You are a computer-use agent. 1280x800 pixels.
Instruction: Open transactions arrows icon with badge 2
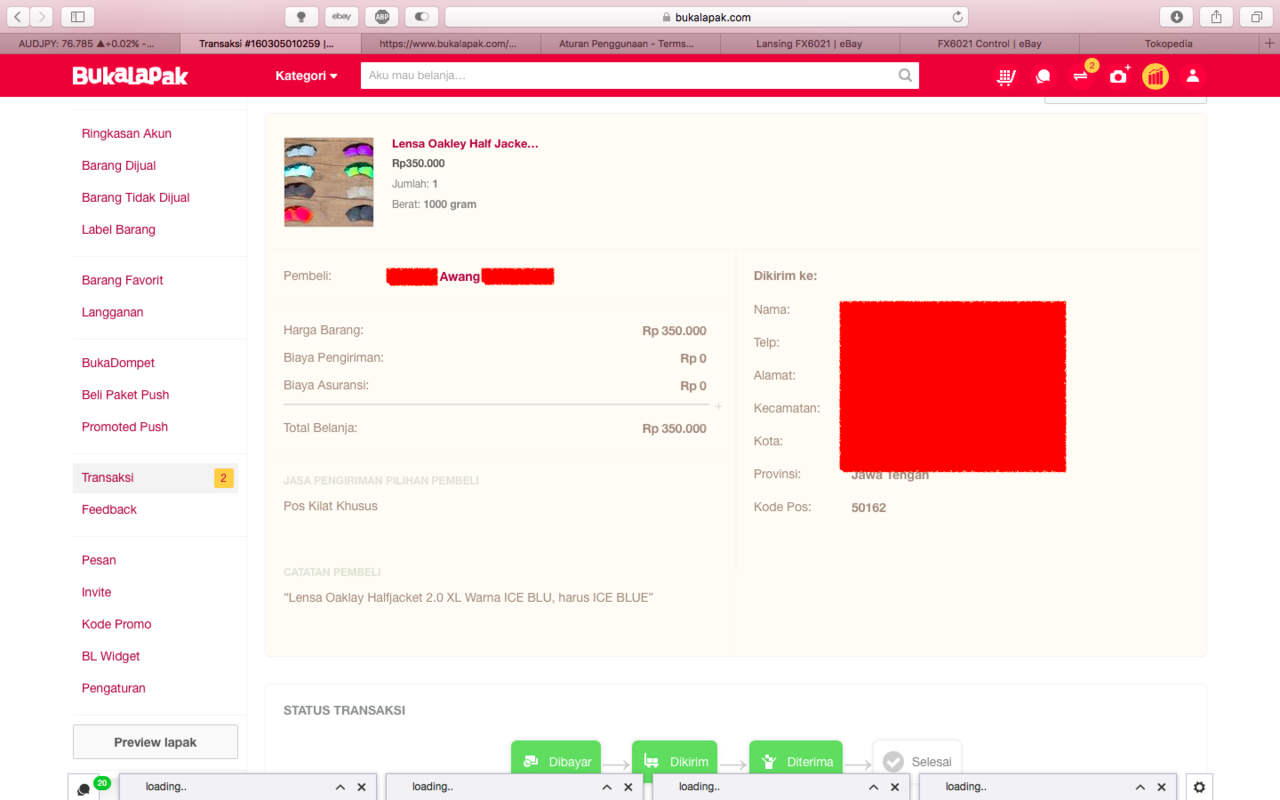tap(1081, 76)
